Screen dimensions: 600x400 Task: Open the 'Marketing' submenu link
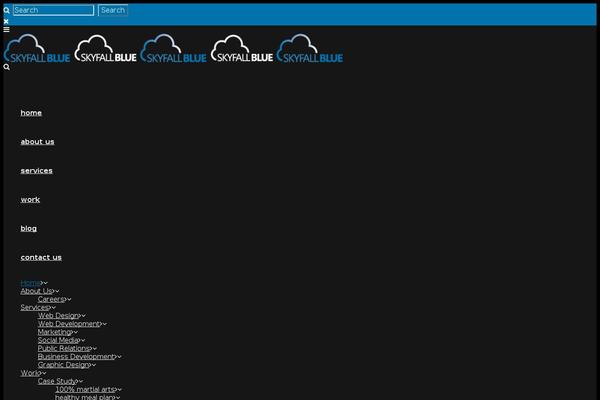(x=54, y=332)
